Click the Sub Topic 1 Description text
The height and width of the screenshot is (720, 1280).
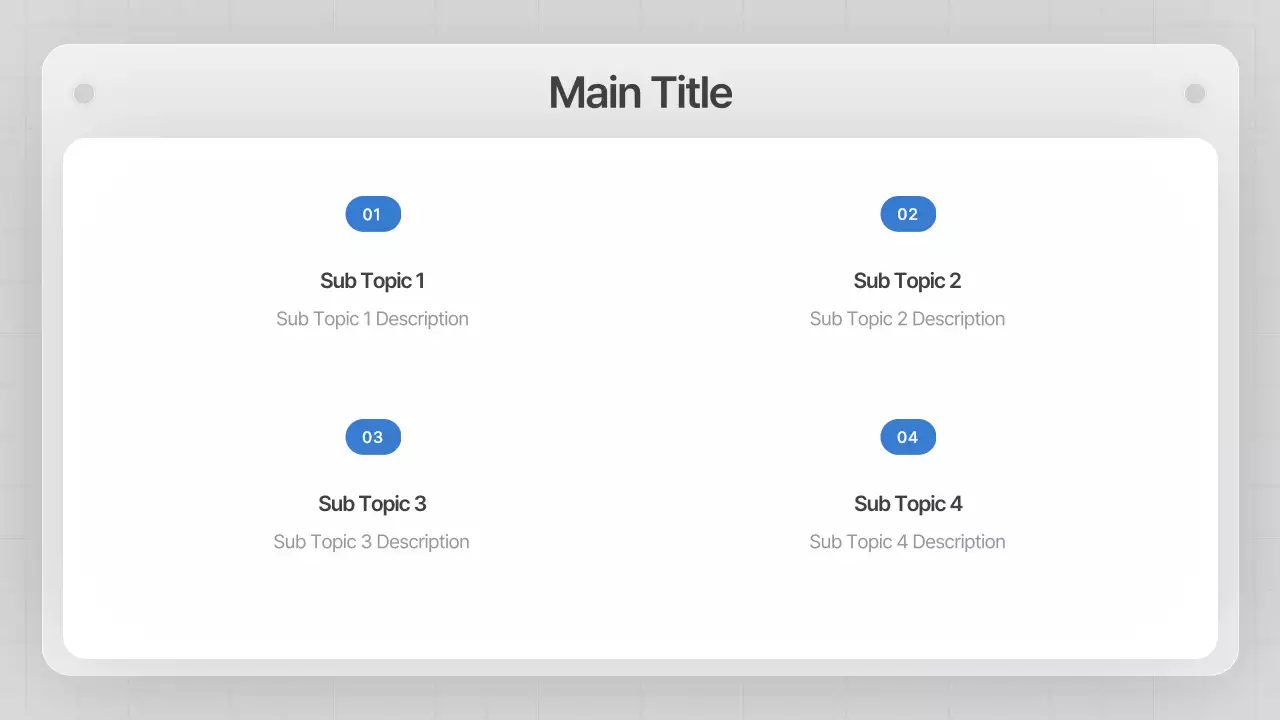[x=372, y=319]
